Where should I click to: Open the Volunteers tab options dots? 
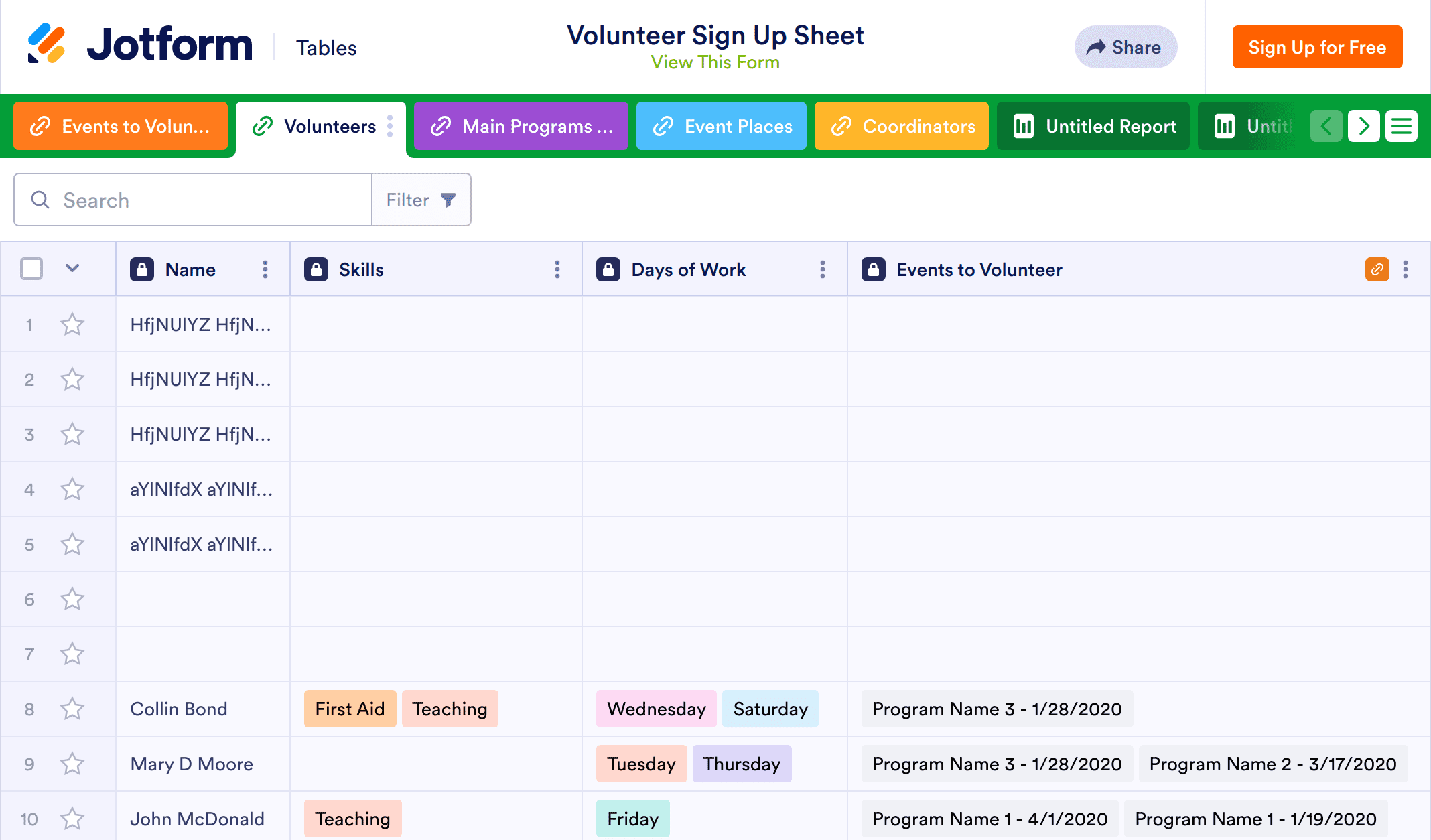(390, 126)
